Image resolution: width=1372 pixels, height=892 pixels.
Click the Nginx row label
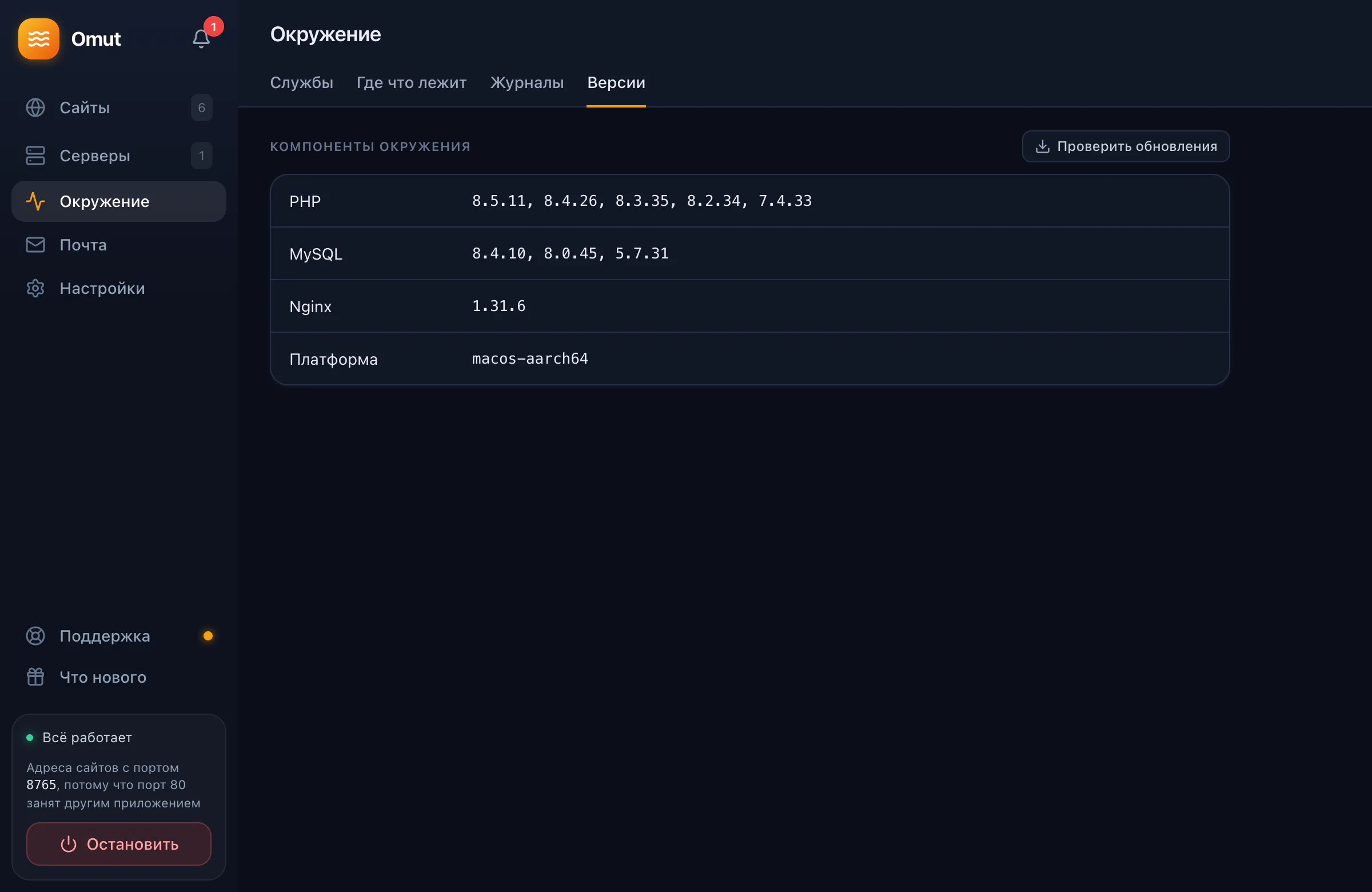pos(310,306)
